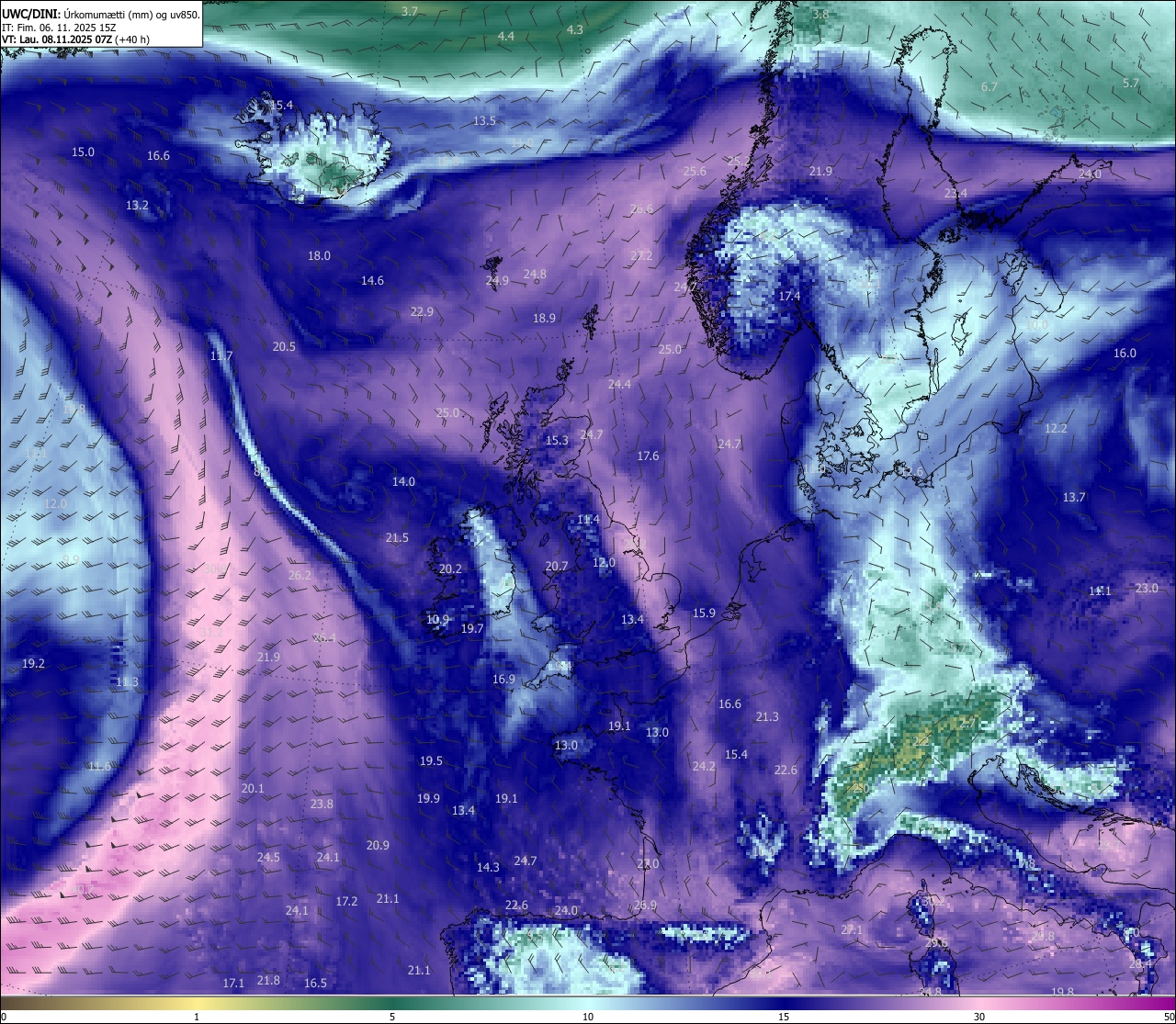Click the 14.3 value in Bay of Biscay

point(488,868)
